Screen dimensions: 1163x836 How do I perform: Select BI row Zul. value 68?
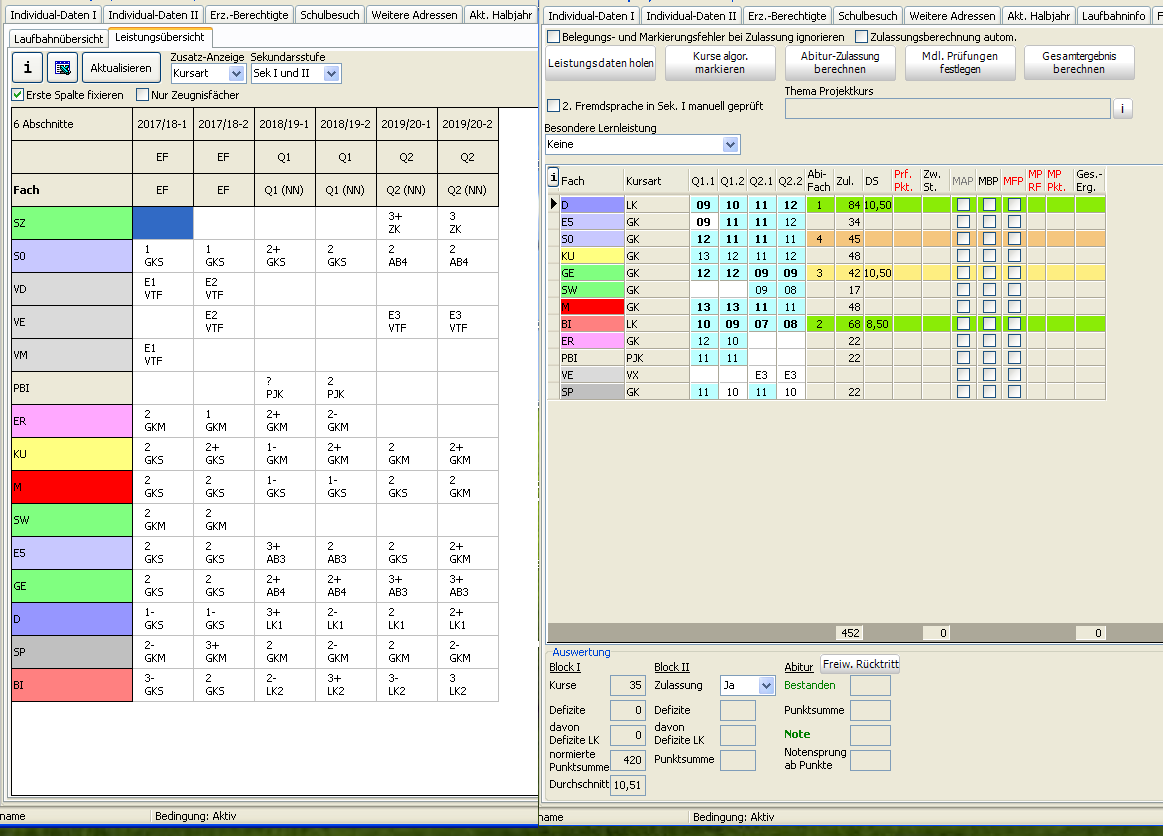[x=849, y=324]
